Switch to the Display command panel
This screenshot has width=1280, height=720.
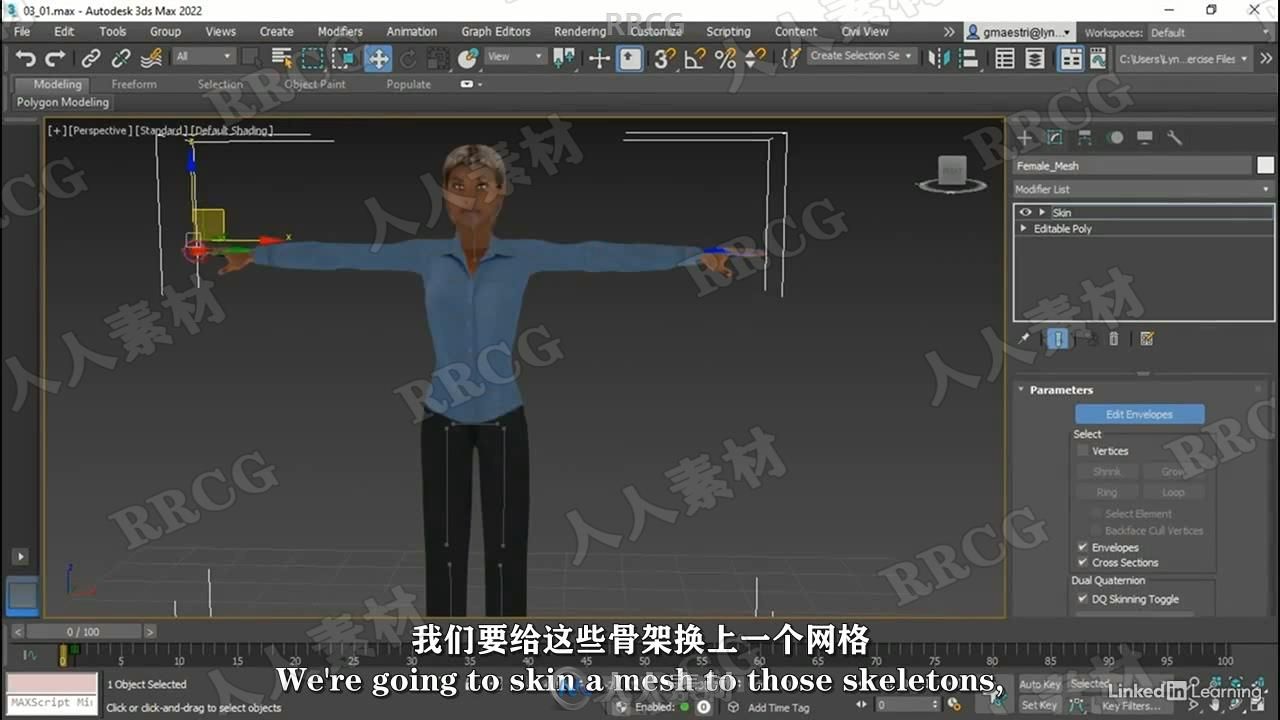(1145, 138)
